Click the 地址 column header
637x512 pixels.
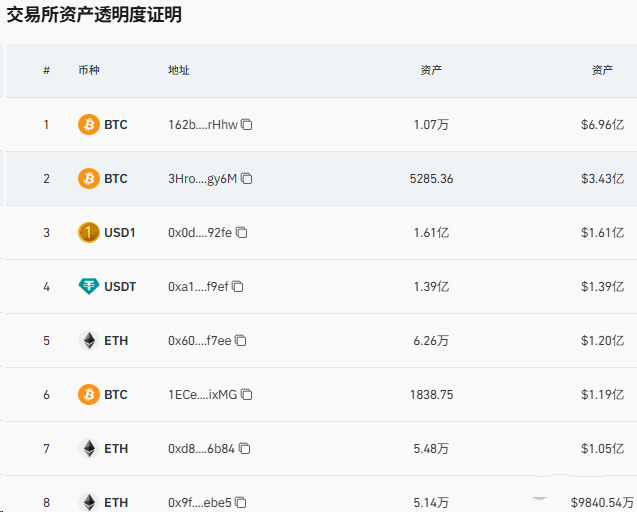179,70
